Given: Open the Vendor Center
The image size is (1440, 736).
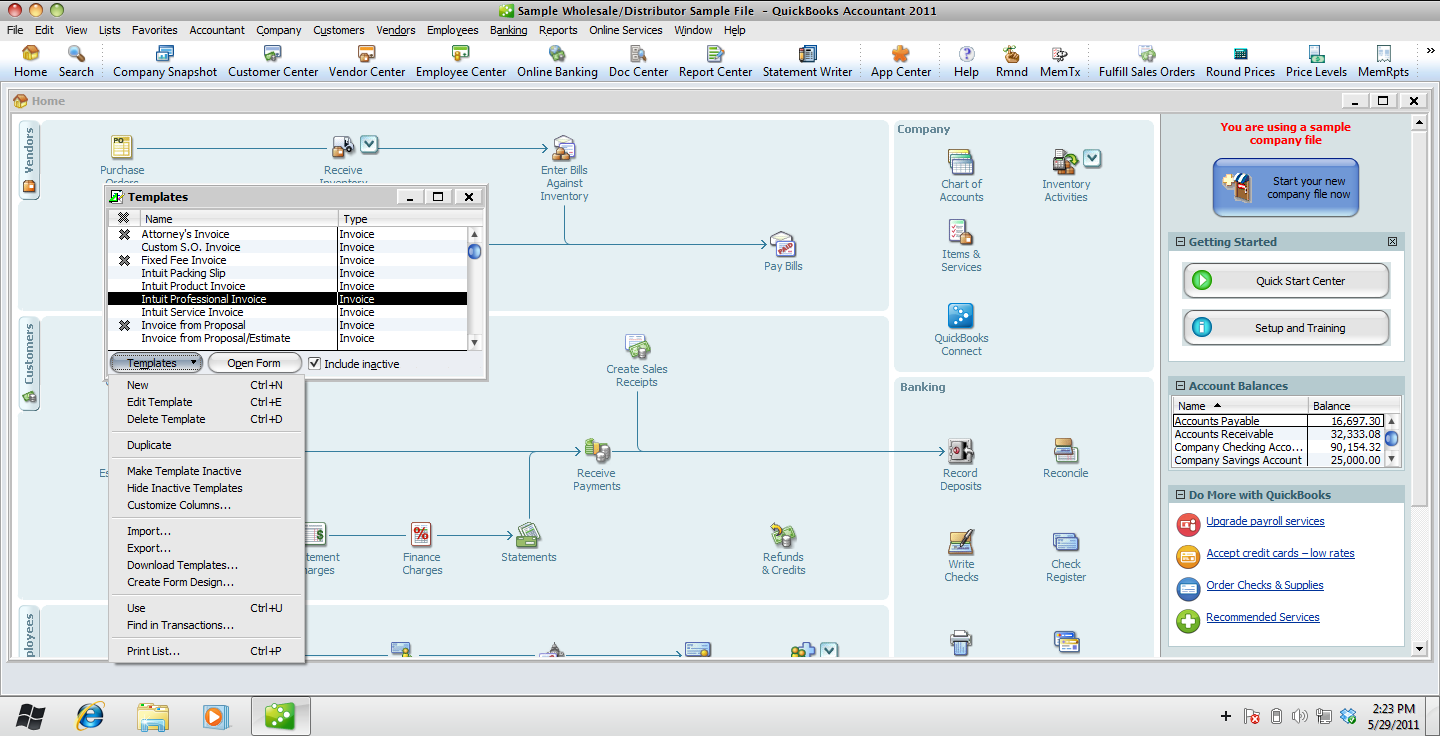Looking at the screenshot, I should click(367, 61).
